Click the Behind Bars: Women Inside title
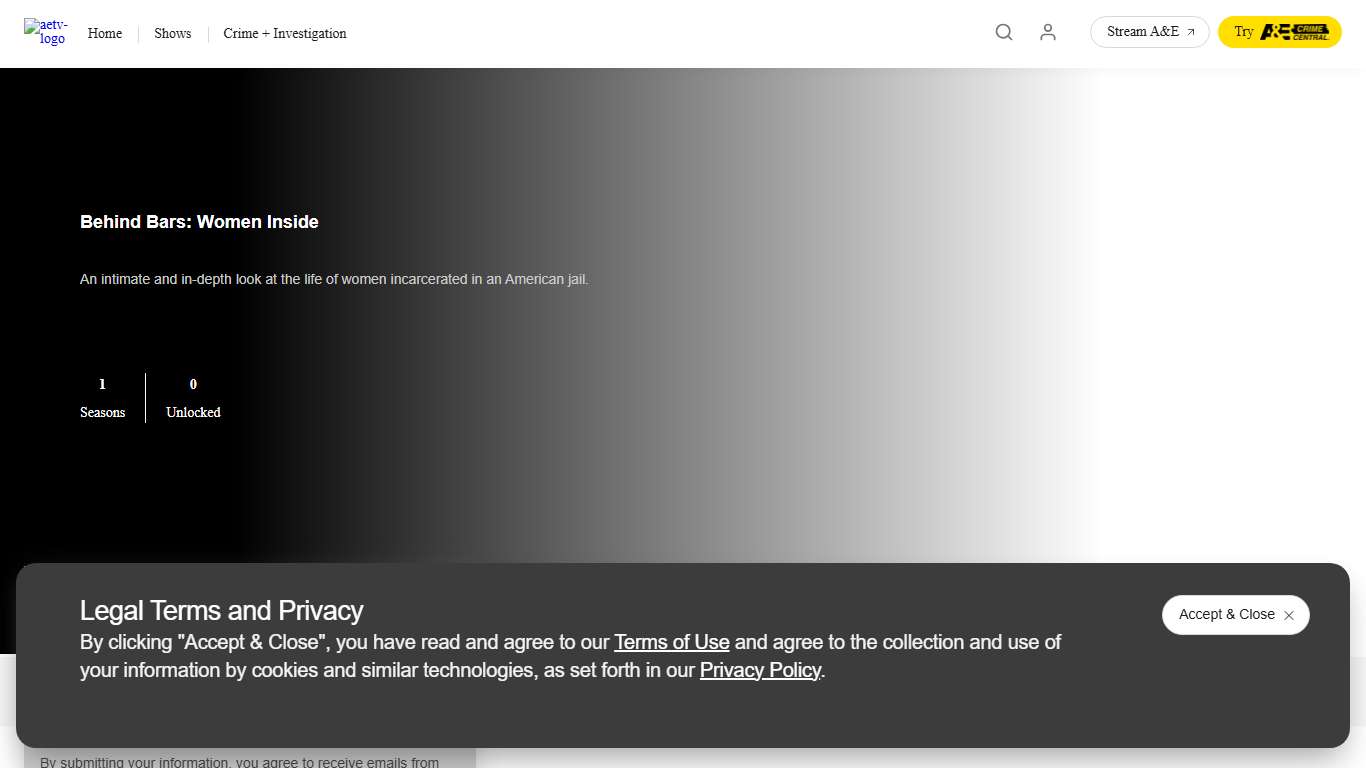Screen dimensions: 1366x768 (x=199, y=222)
